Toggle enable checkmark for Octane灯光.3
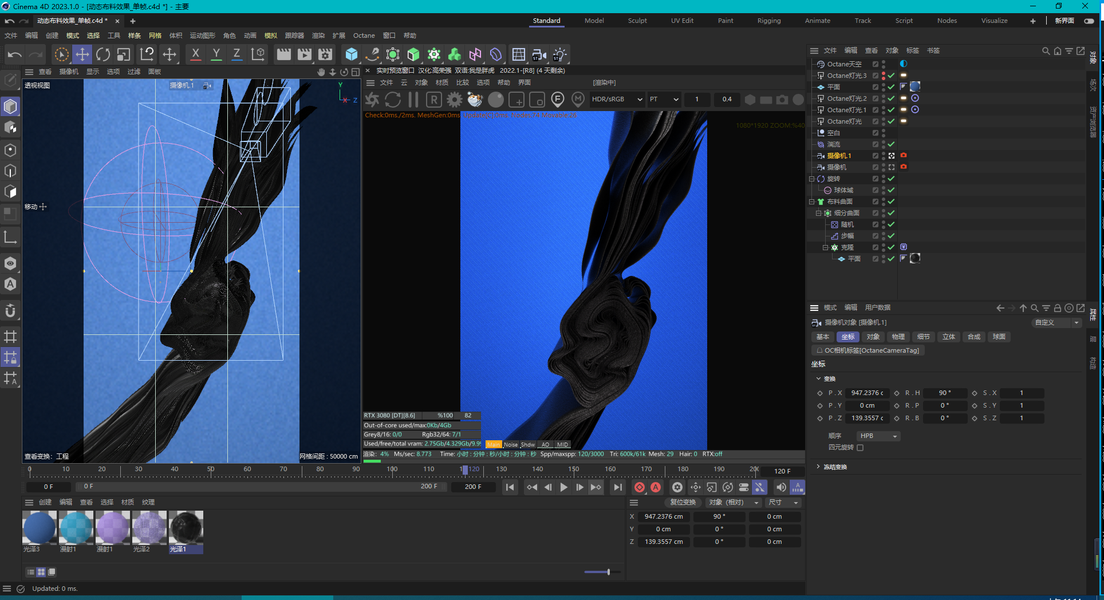Viewport: 1104px width, 600px height. 891,75
